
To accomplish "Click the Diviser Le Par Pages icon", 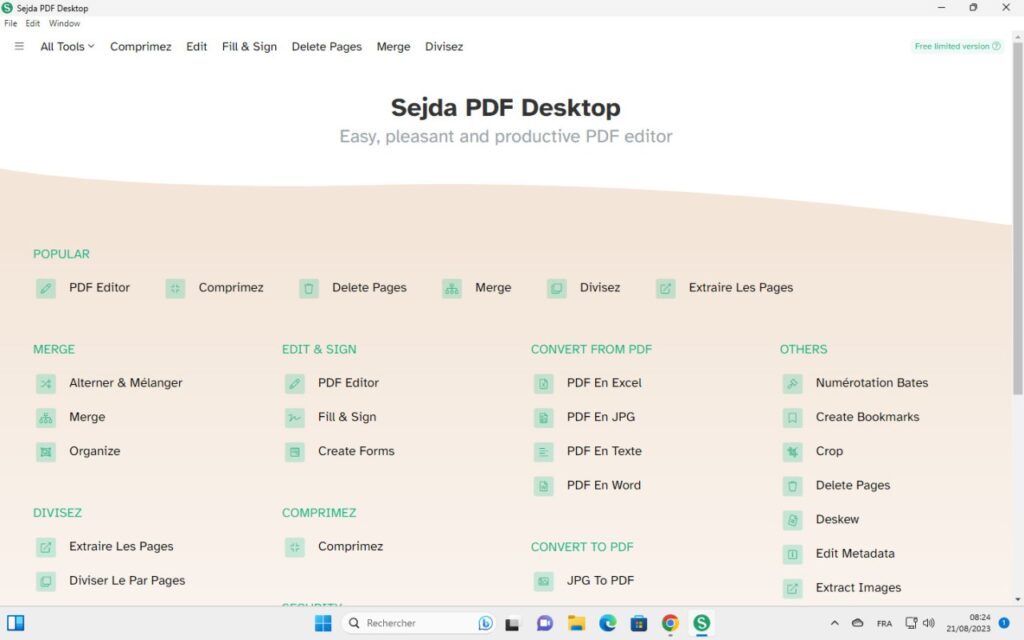I will 46,581.
